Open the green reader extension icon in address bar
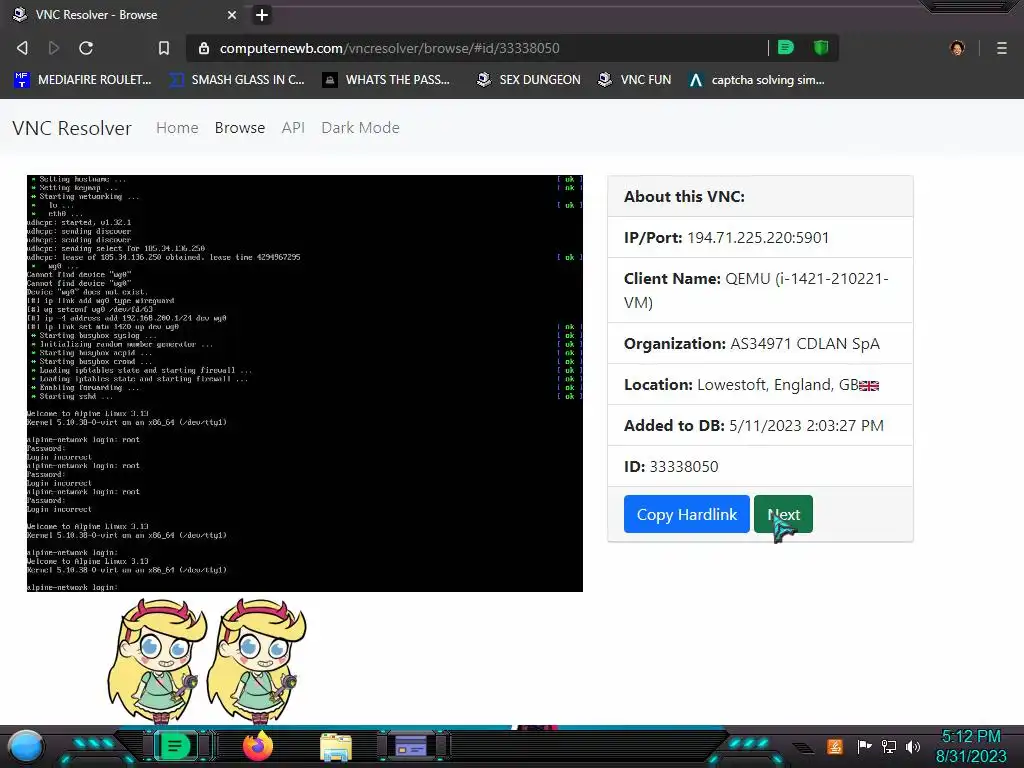This screenshot has height=768, width=1024. tap(786, 48)
